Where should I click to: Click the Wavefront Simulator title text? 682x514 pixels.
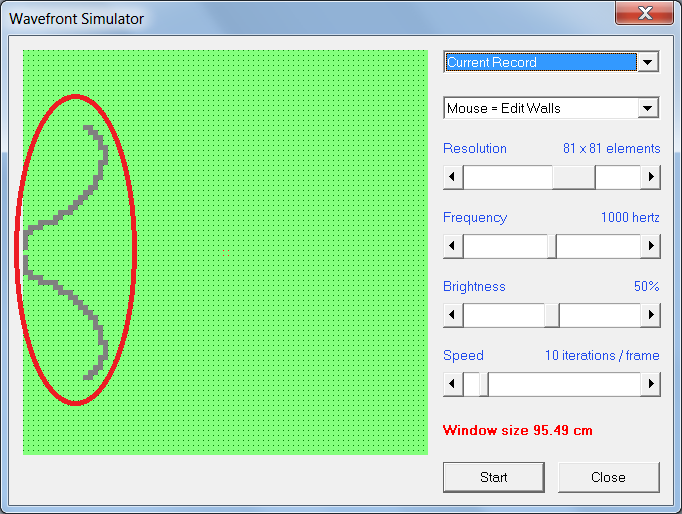pos(77,19)
